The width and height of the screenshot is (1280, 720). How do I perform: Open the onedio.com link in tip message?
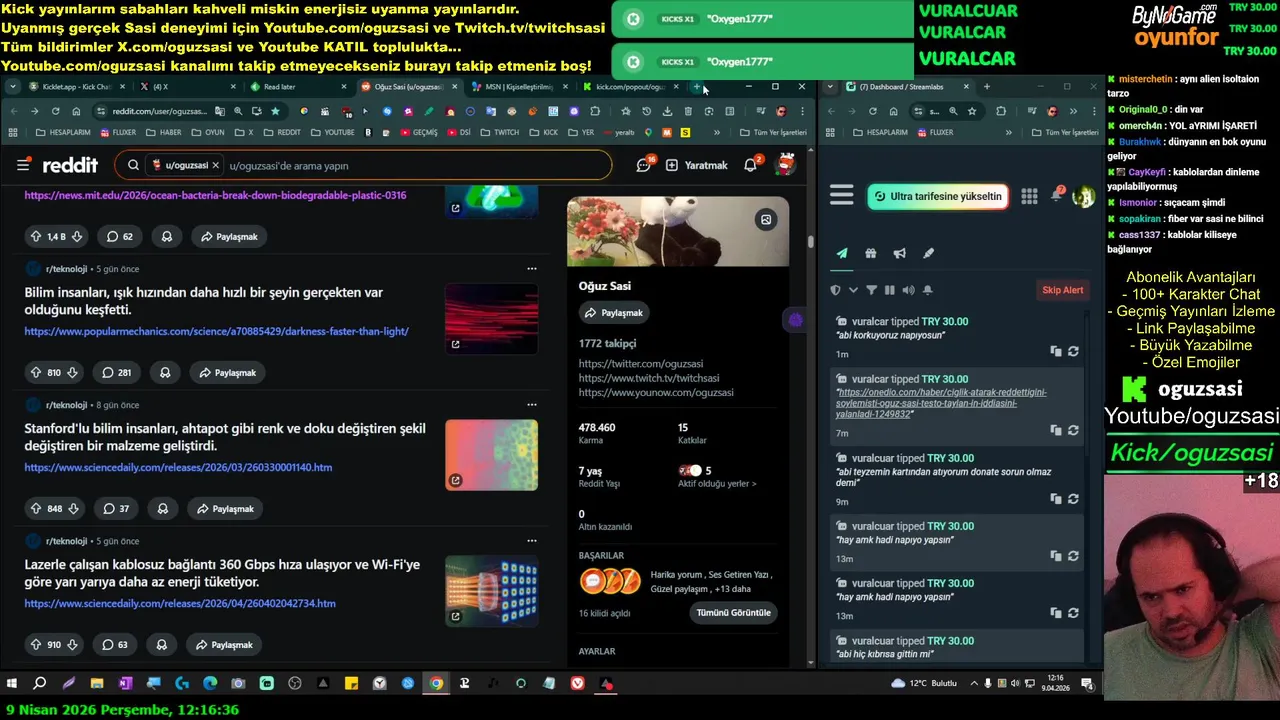click(x=942, y=403)
